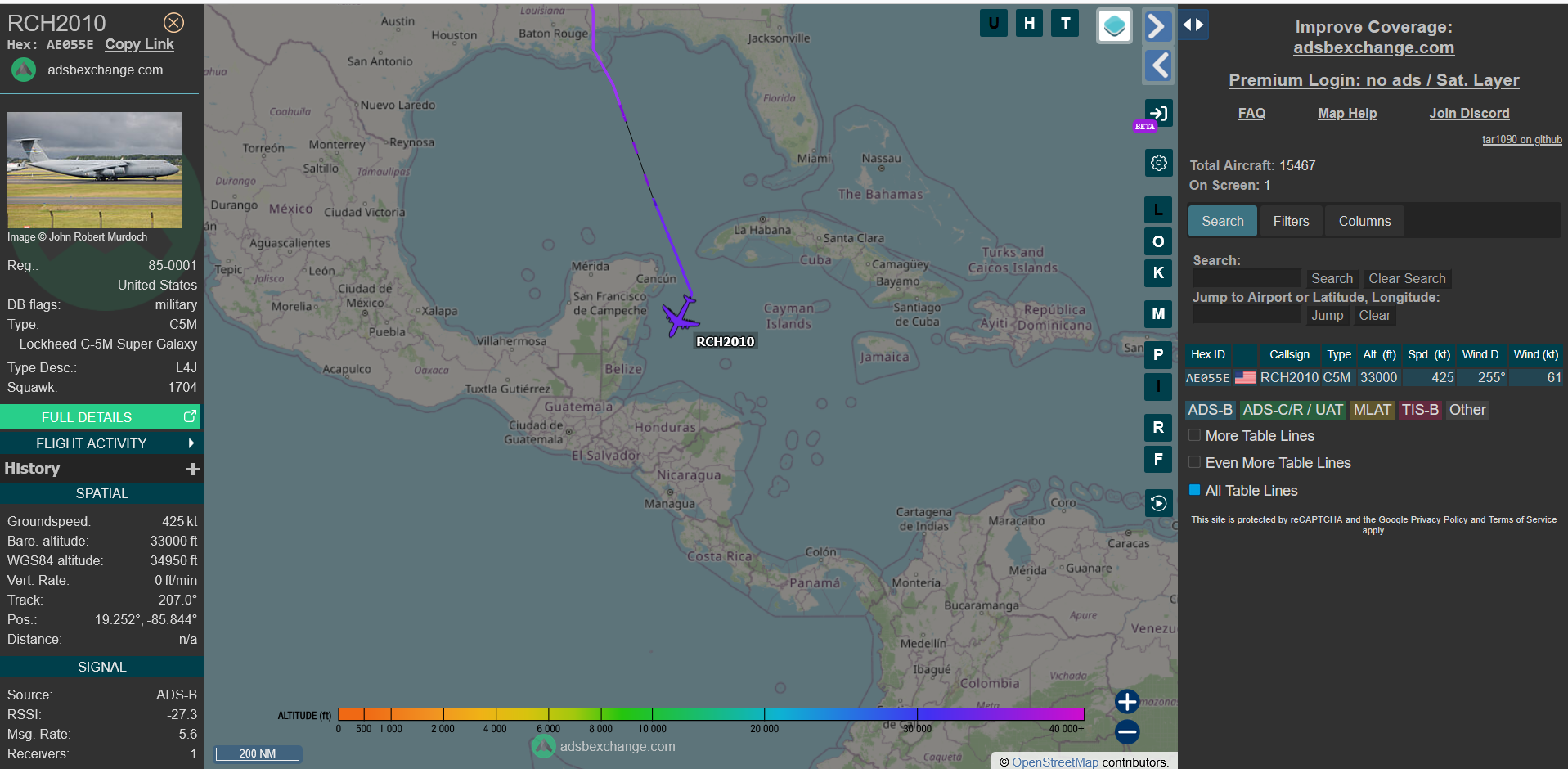Sort the table by Alt. (ft) column
1568x769 pixels.
[1379, 354]
